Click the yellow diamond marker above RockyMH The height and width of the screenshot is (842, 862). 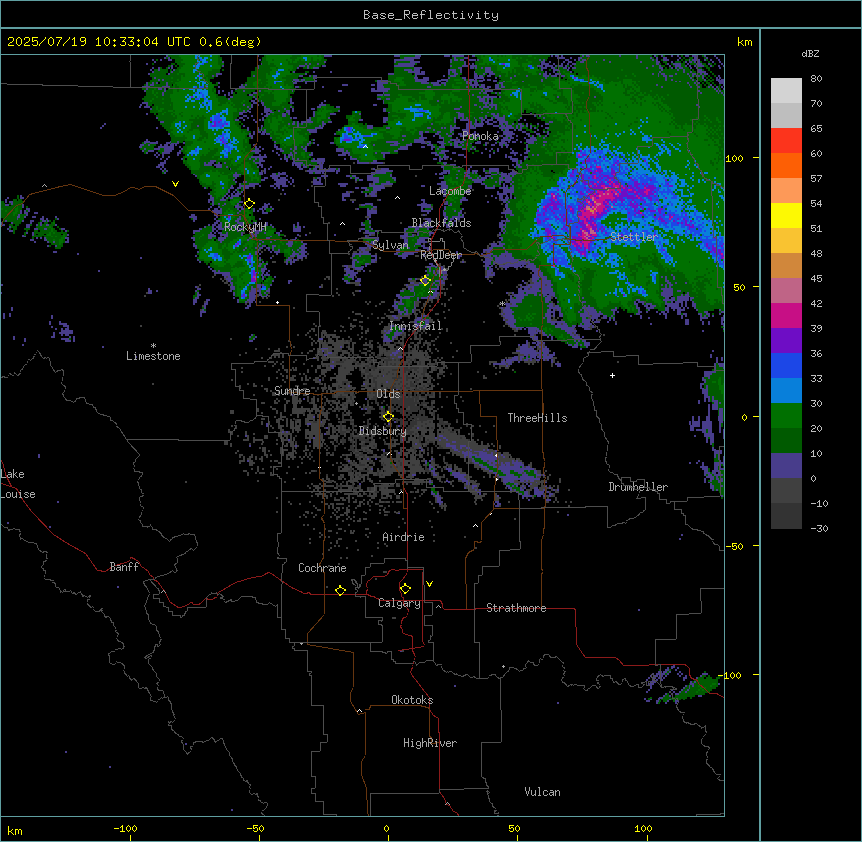click(x=249, y=204)
